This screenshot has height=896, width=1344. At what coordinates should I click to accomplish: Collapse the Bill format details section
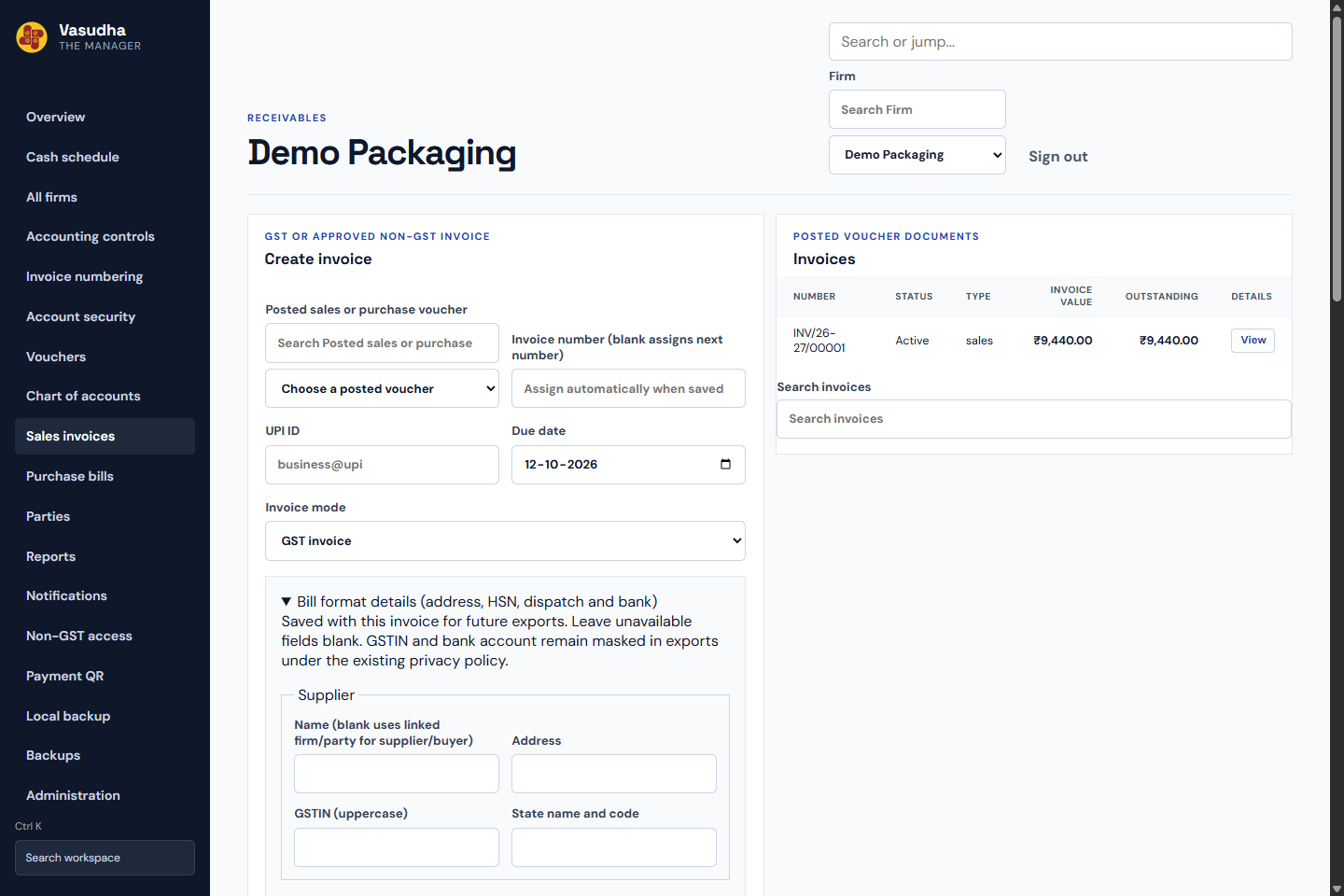tap(469, 602)
